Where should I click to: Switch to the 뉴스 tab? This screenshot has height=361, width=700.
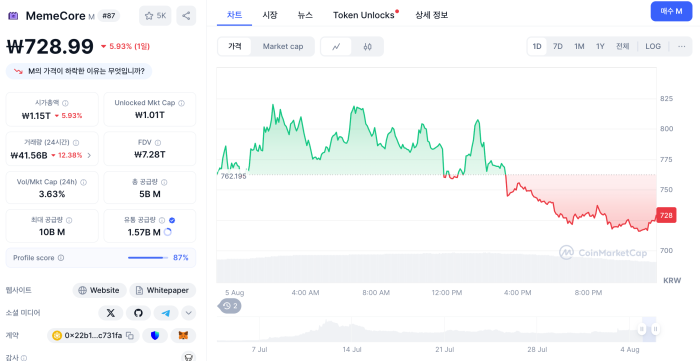pyautogui.click(x=305, y=15)
